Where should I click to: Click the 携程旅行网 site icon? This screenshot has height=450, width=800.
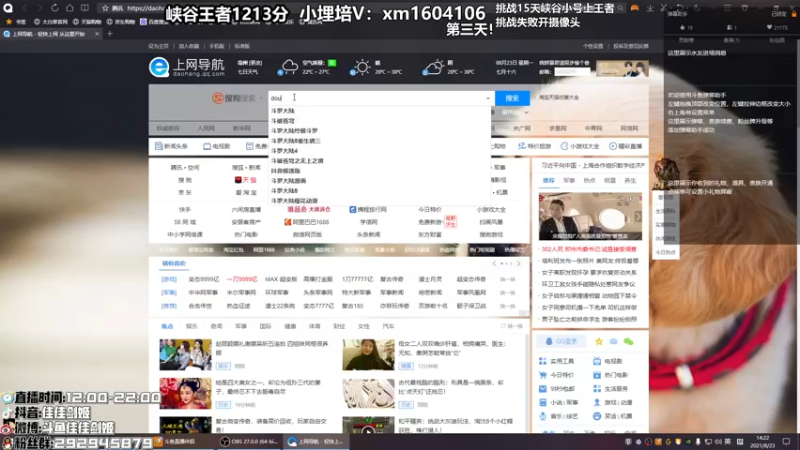coord(353,210)
